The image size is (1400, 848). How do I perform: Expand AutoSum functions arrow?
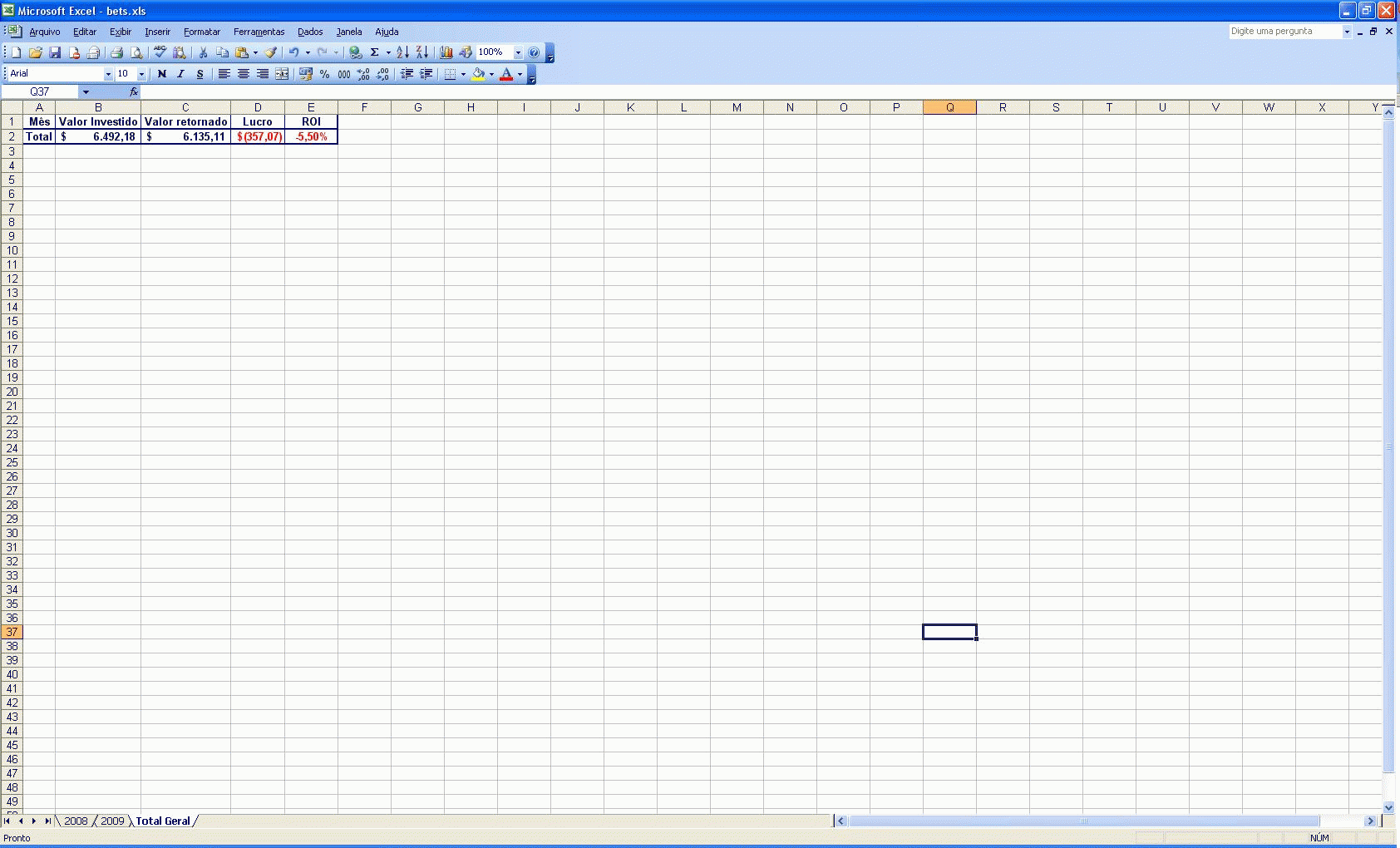[388, 52]
